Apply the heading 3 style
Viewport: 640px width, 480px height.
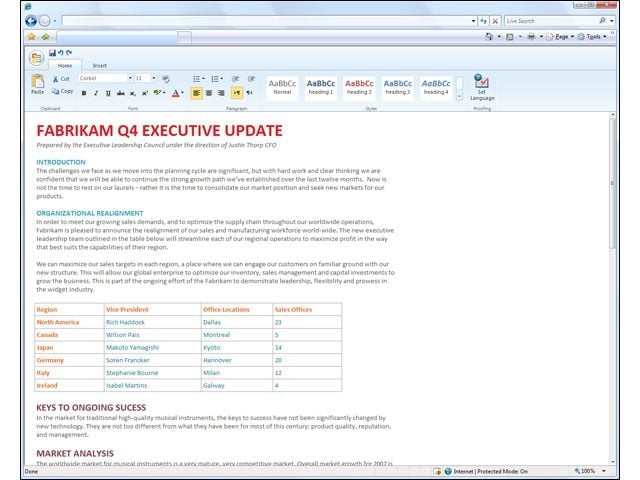[x=398, y=87]
